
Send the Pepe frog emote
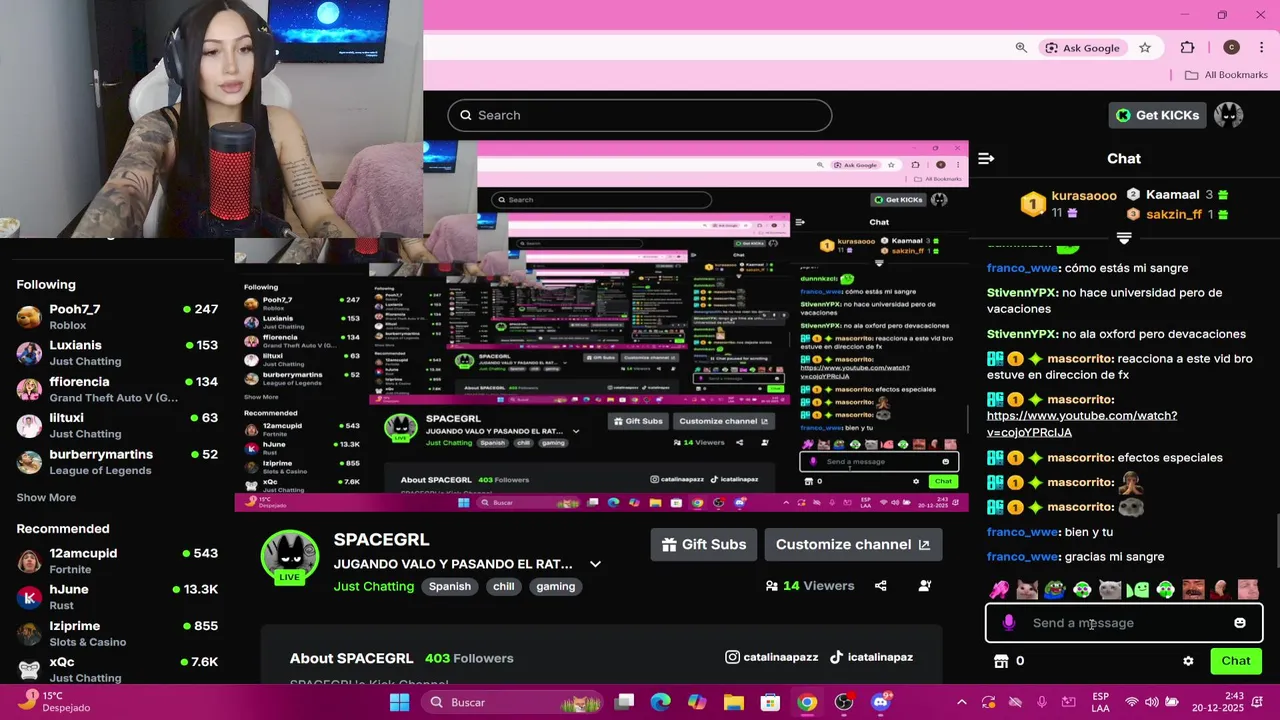tap(1054, 590)
